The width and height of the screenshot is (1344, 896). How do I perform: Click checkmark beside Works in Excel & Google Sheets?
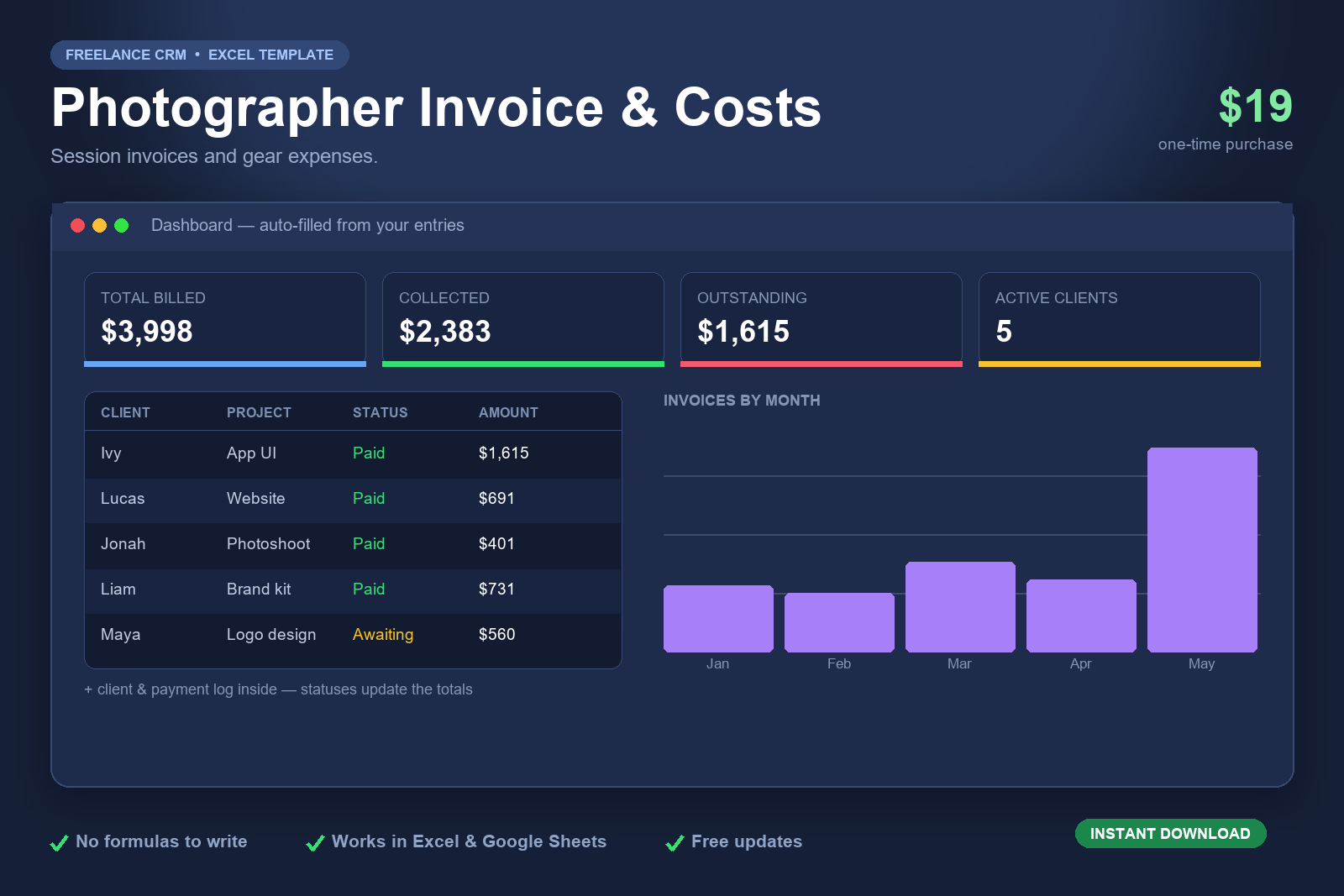[x=315, y=843]
